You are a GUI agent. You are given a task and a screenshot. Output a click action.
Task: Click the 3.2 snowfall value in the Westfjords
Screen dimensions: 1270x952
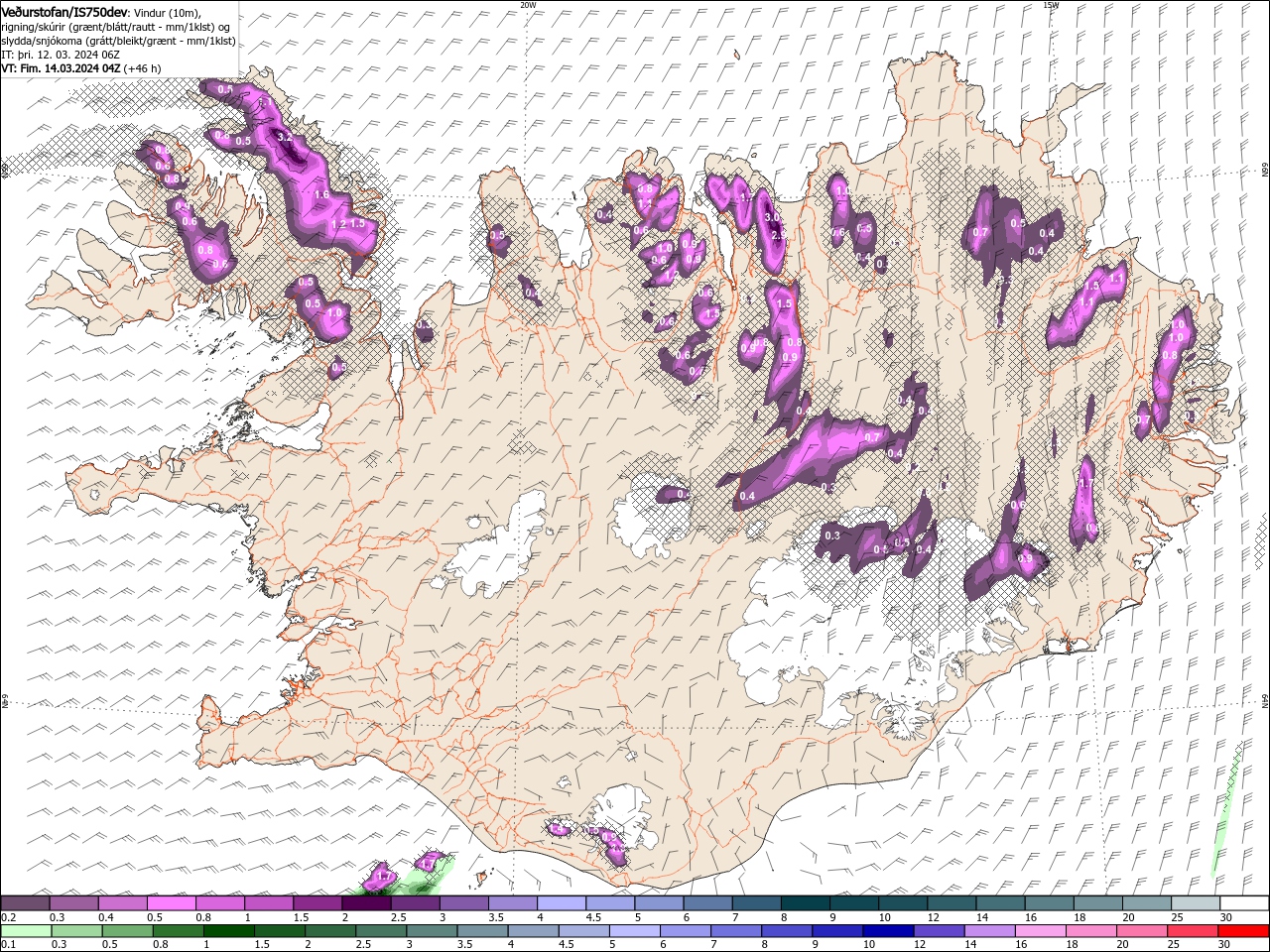[283, 136]
